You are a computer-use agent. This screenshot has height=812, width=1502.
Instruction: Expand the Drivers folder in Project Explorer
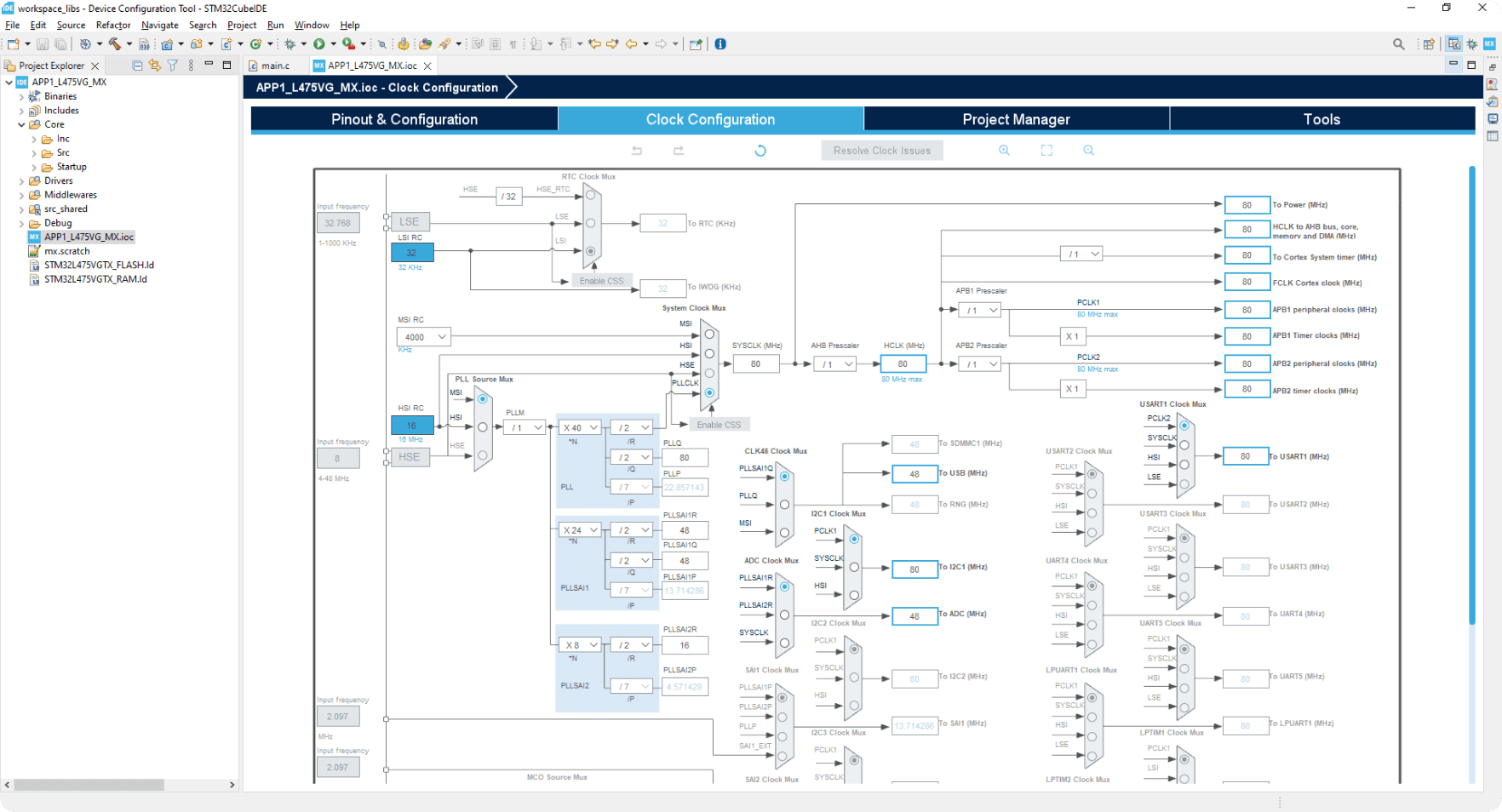(21, 181)
